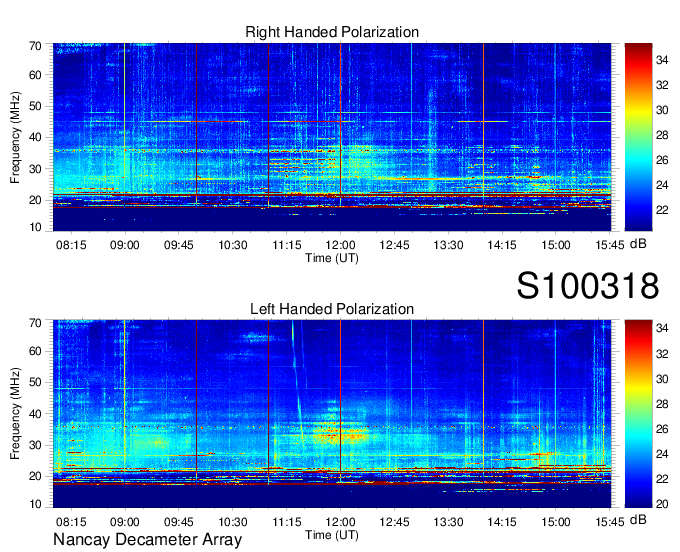Click the 08:15 time tick under Left Handed plot
680x552 pixels.
[71, 522]
